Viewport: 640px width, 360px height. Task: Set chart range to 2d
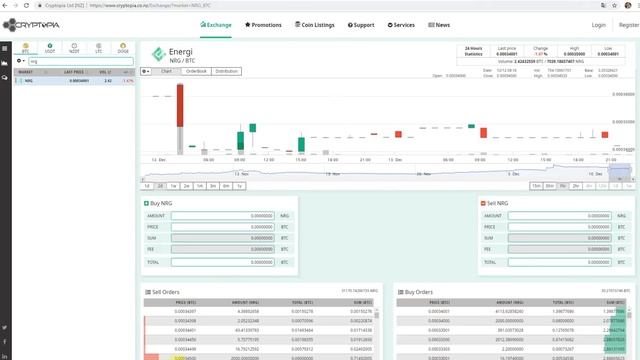tap(160, 186)
